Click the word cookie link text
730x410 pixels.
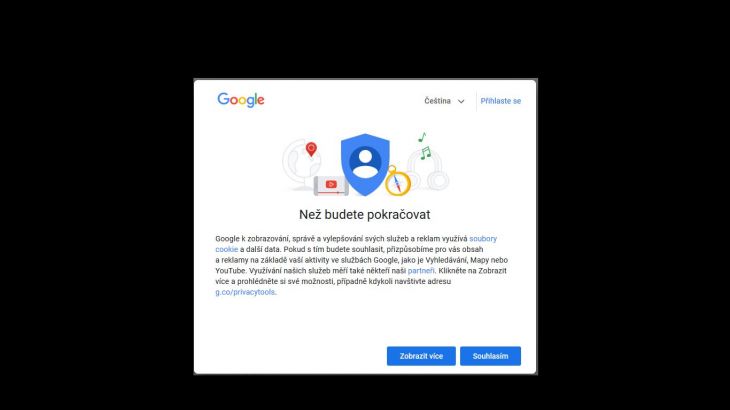226,249
